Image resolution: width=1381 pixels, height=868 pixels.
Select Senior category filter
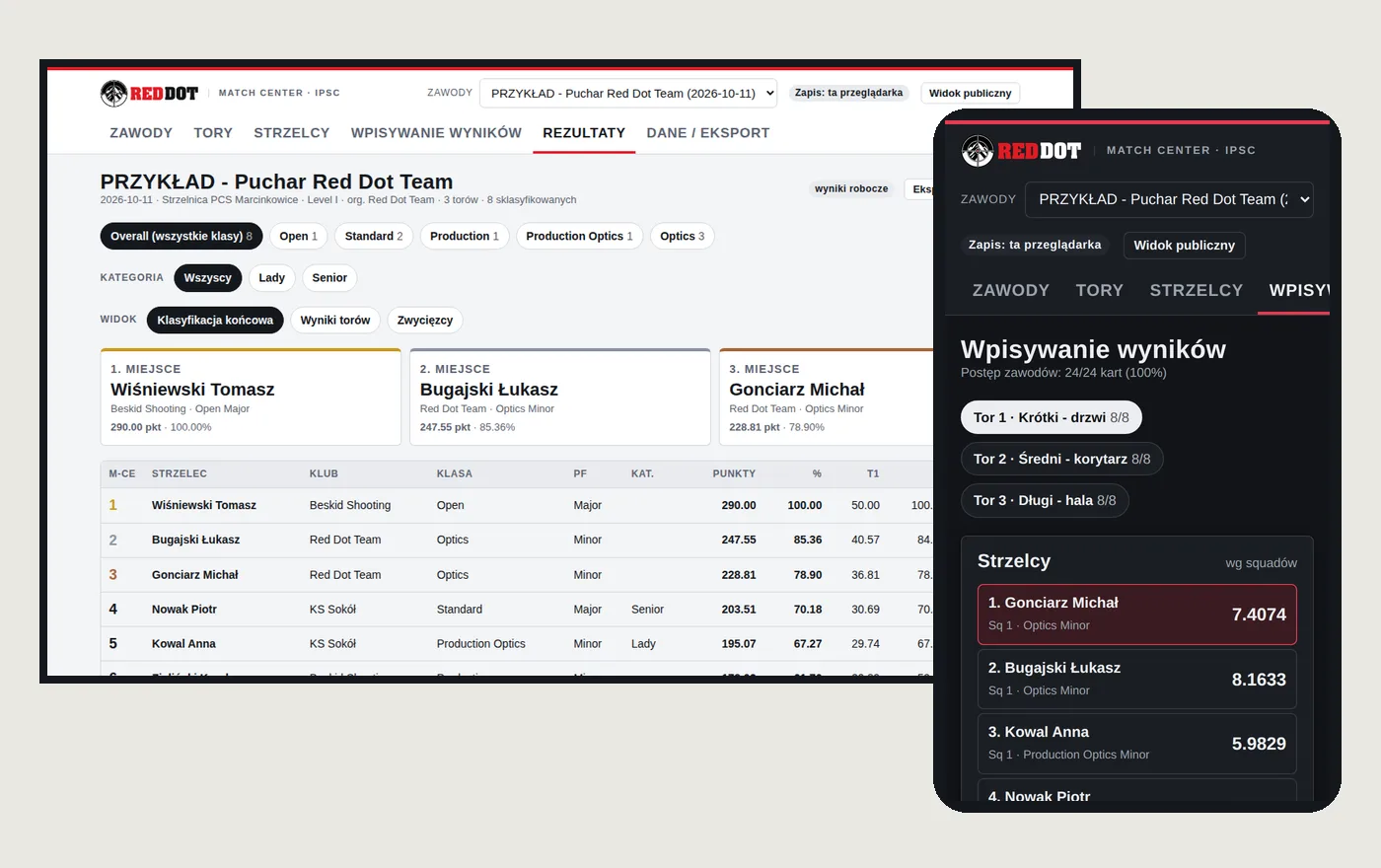tap(329, 278)
